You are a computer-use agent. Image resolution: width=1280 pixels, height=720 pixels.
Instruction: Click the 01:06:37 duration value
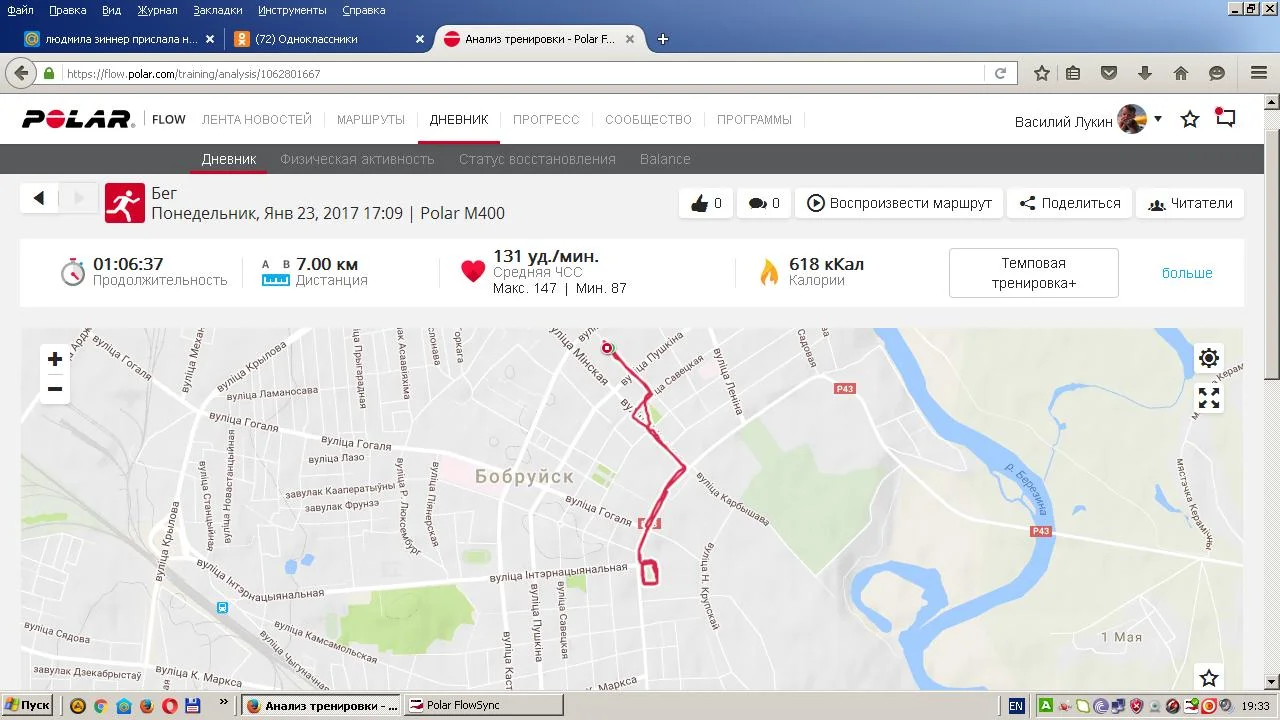coord(128,264)
